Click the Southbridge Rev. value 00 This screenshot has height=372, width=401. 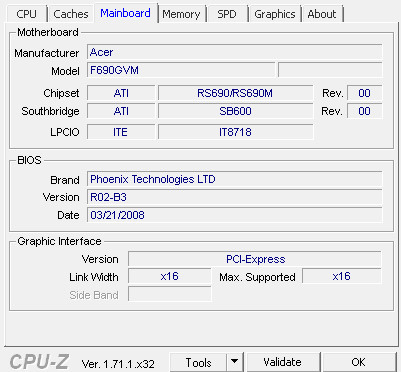point(364,111)
